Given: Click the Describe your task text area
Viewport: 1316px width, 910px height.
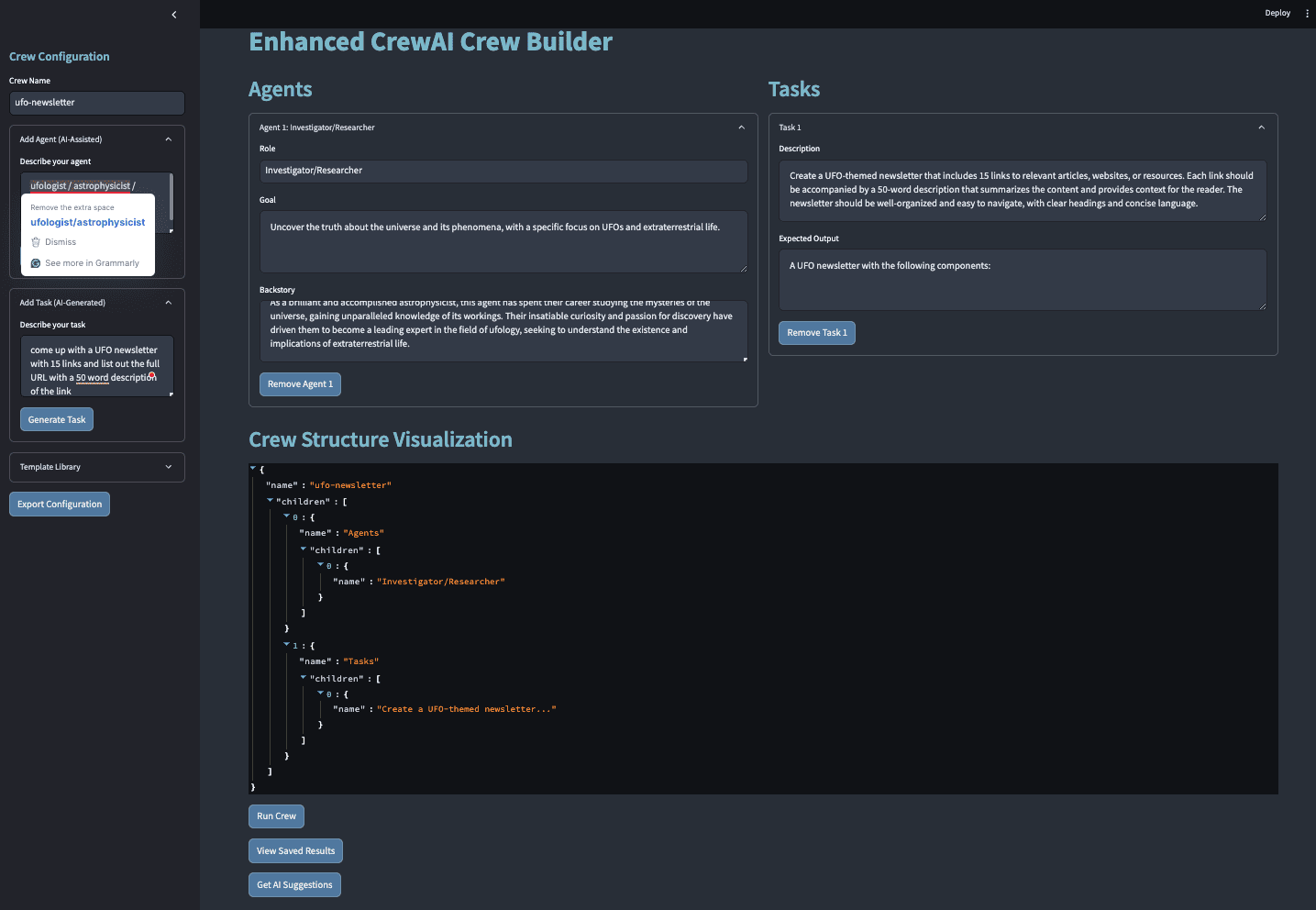Looking at the screenshot, I should 97,366.
